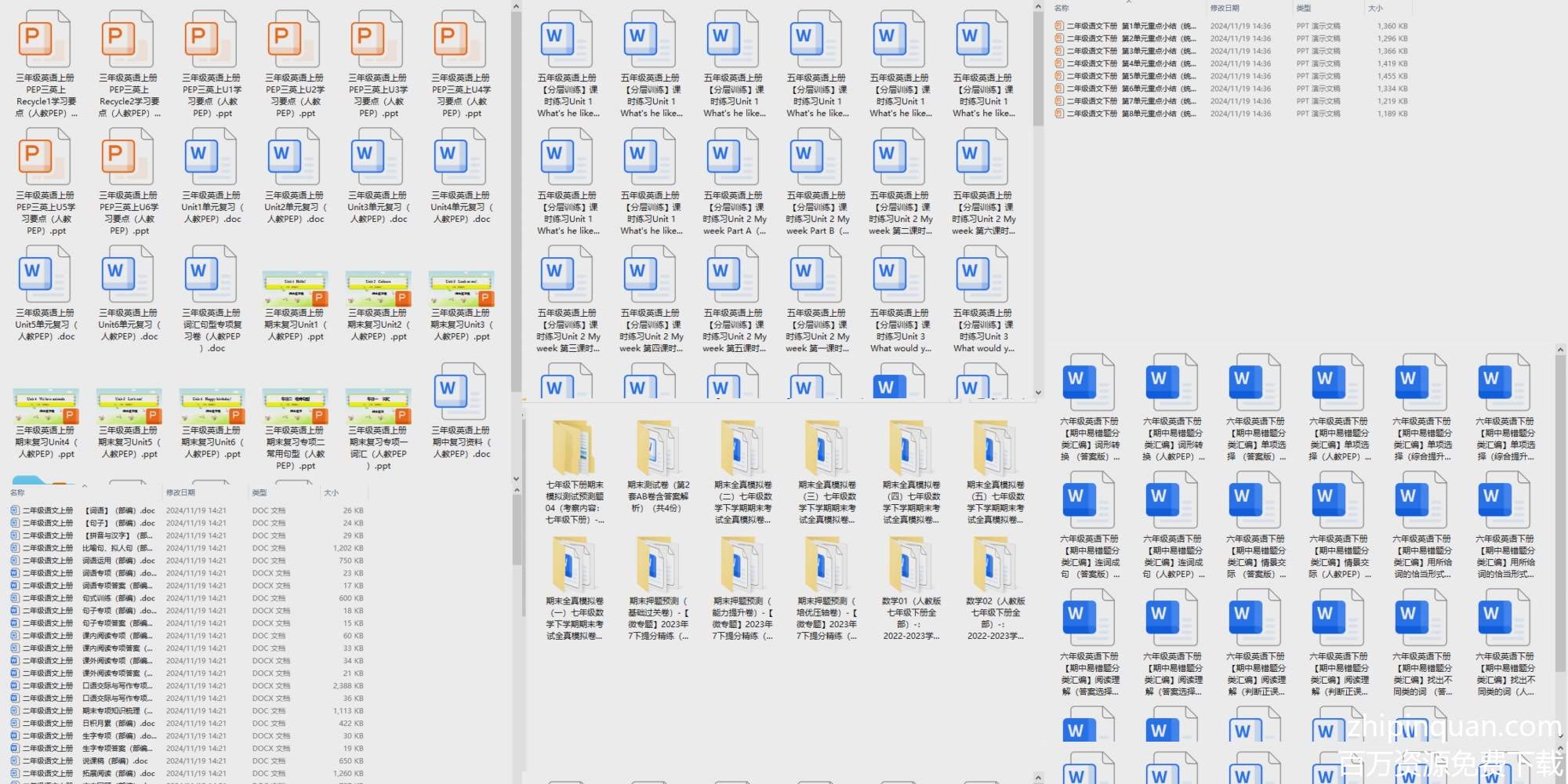Open the PEP三英上 Recycle1学习要点 PPT file
The height and width of the screenshot is (784, 1568).
[45, 39]
